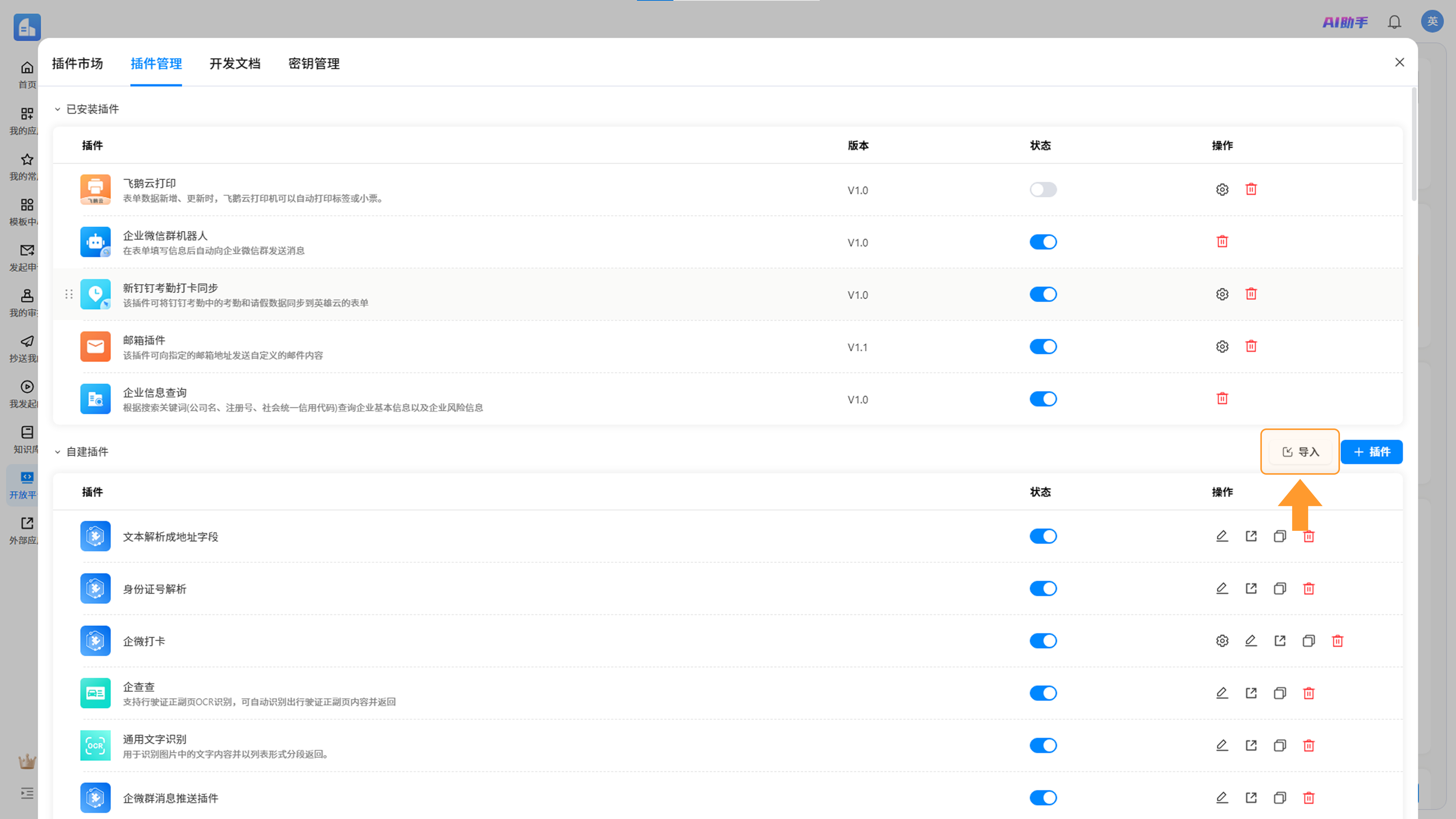Open 知识库 in the sidebar

25,439
